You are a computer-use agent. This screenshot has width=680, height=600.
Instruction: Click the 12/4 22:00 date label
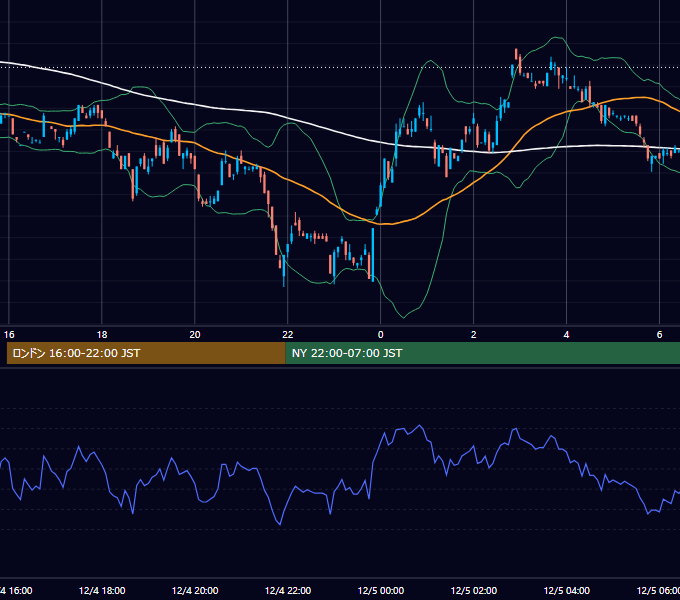[x=288, y=590]
